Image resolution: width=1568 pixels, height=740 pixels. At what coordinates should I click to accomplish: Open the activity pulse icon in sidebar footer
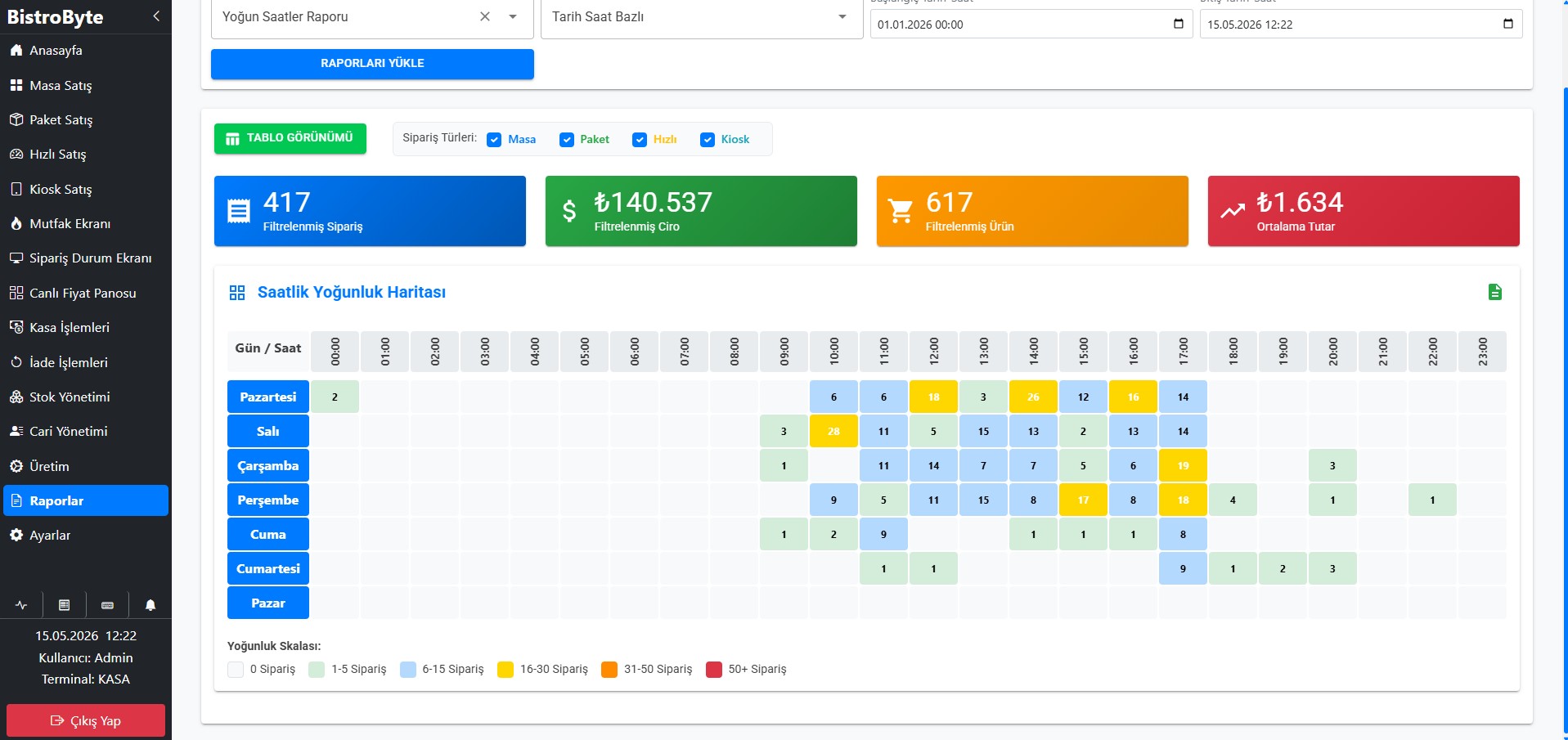tap(21, 605)
